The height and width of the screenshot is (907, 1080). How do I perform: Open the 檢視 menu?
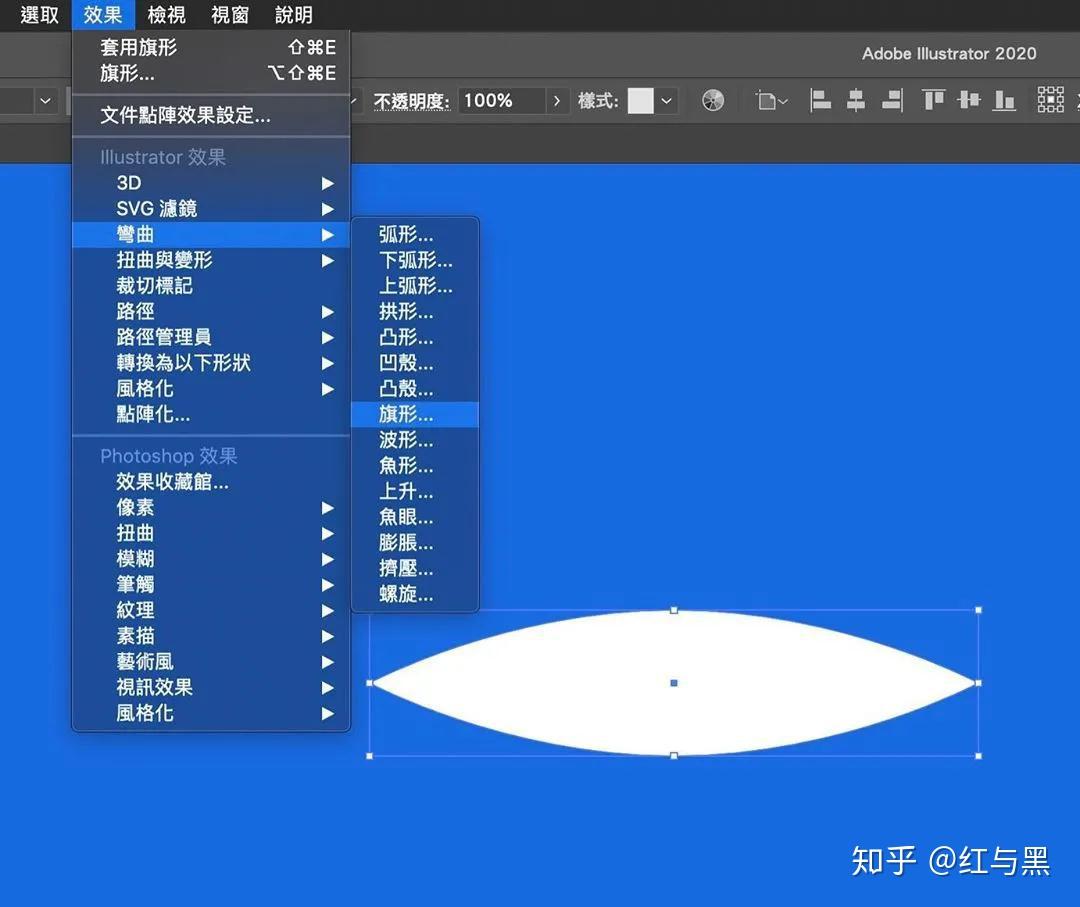point(167,14)
